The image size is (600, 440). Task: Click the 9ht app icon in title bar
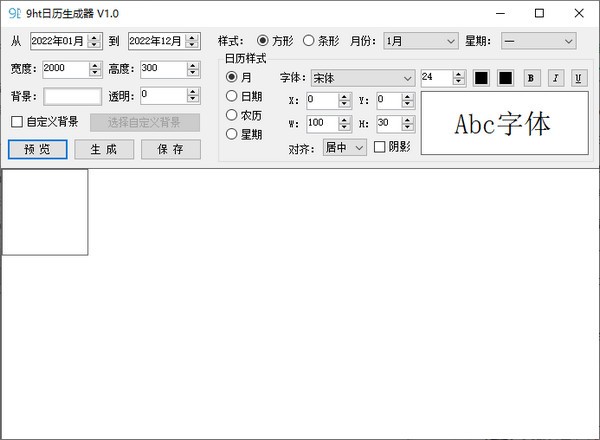[14, 13]
